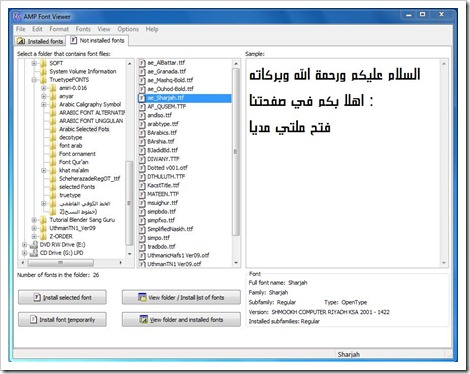This screenshot has width=470, height=374.
Task: Expand the khat ma'alim folder node
Action: pyautogui.click(x=44, y=170)
